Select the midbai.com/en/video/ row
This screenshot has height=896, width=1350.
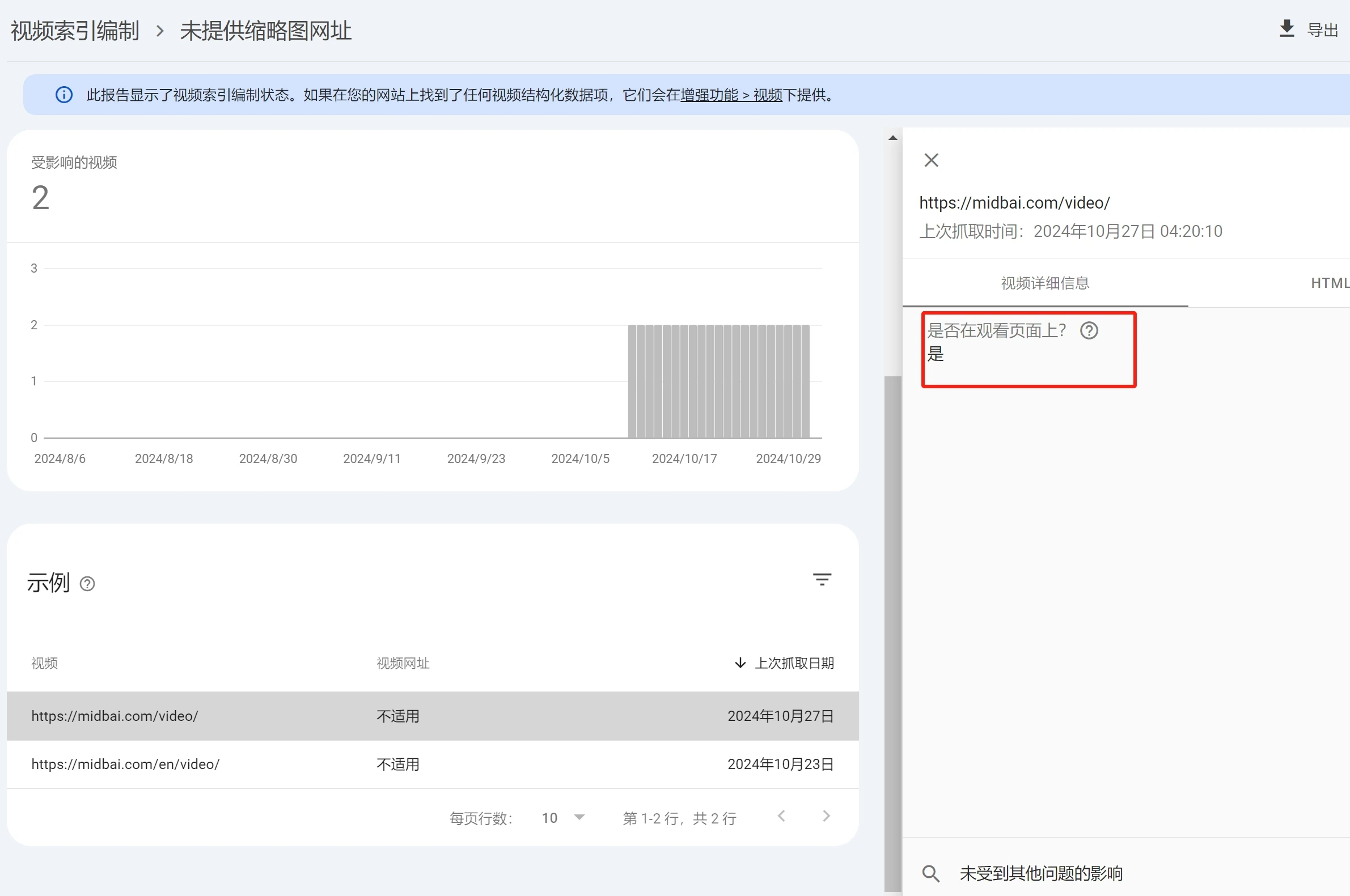click(x=125, y=765)
